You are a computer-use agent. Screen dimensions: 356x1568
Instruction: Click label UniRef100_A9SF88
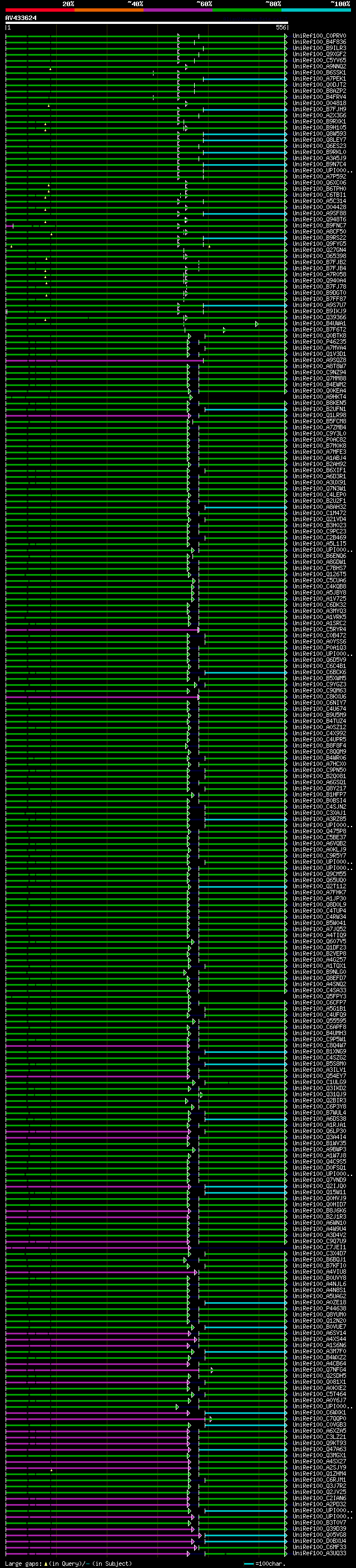(x=319, y=213)
